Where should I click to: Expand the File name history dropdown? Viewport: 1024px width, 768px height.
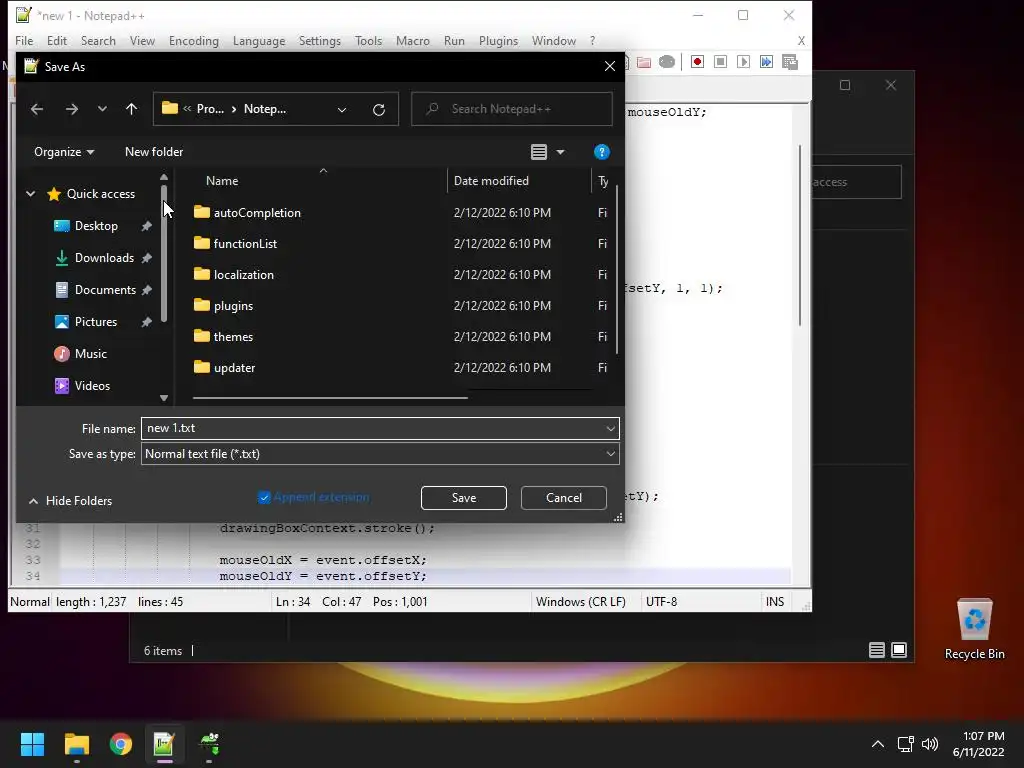(x=610, y=429)
